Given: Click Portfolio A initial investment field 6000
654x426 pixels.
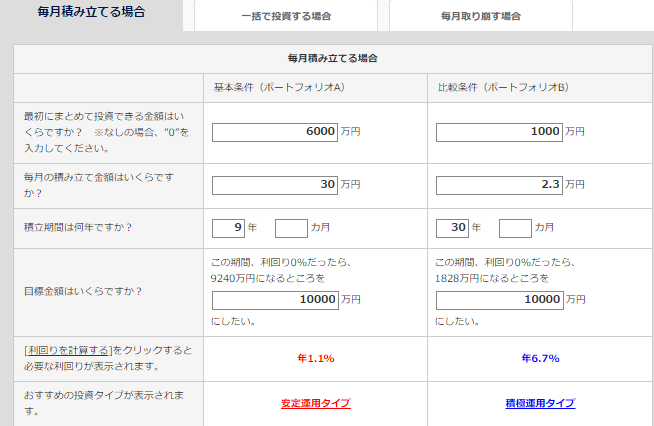Looking at the screenshot, I should tap(275, 132).
